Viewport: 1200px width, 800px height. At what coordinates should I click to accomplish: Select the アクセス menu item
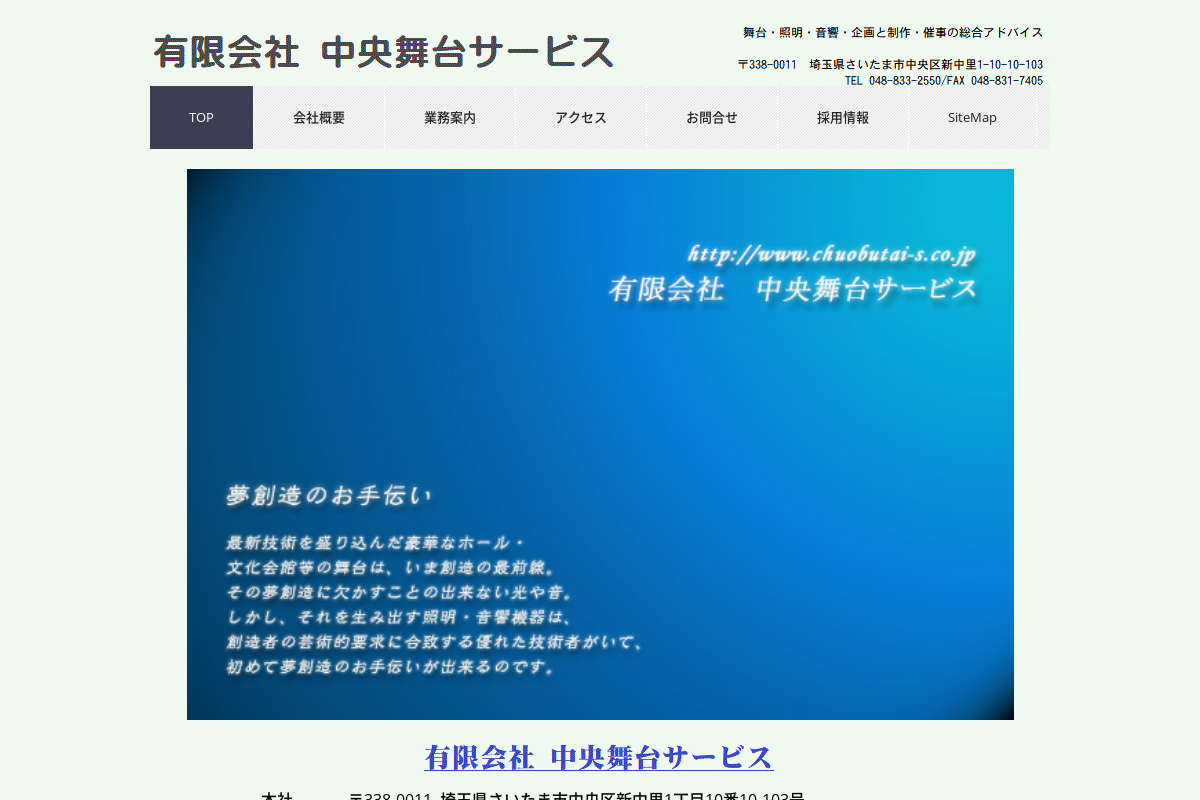(581, 117)
